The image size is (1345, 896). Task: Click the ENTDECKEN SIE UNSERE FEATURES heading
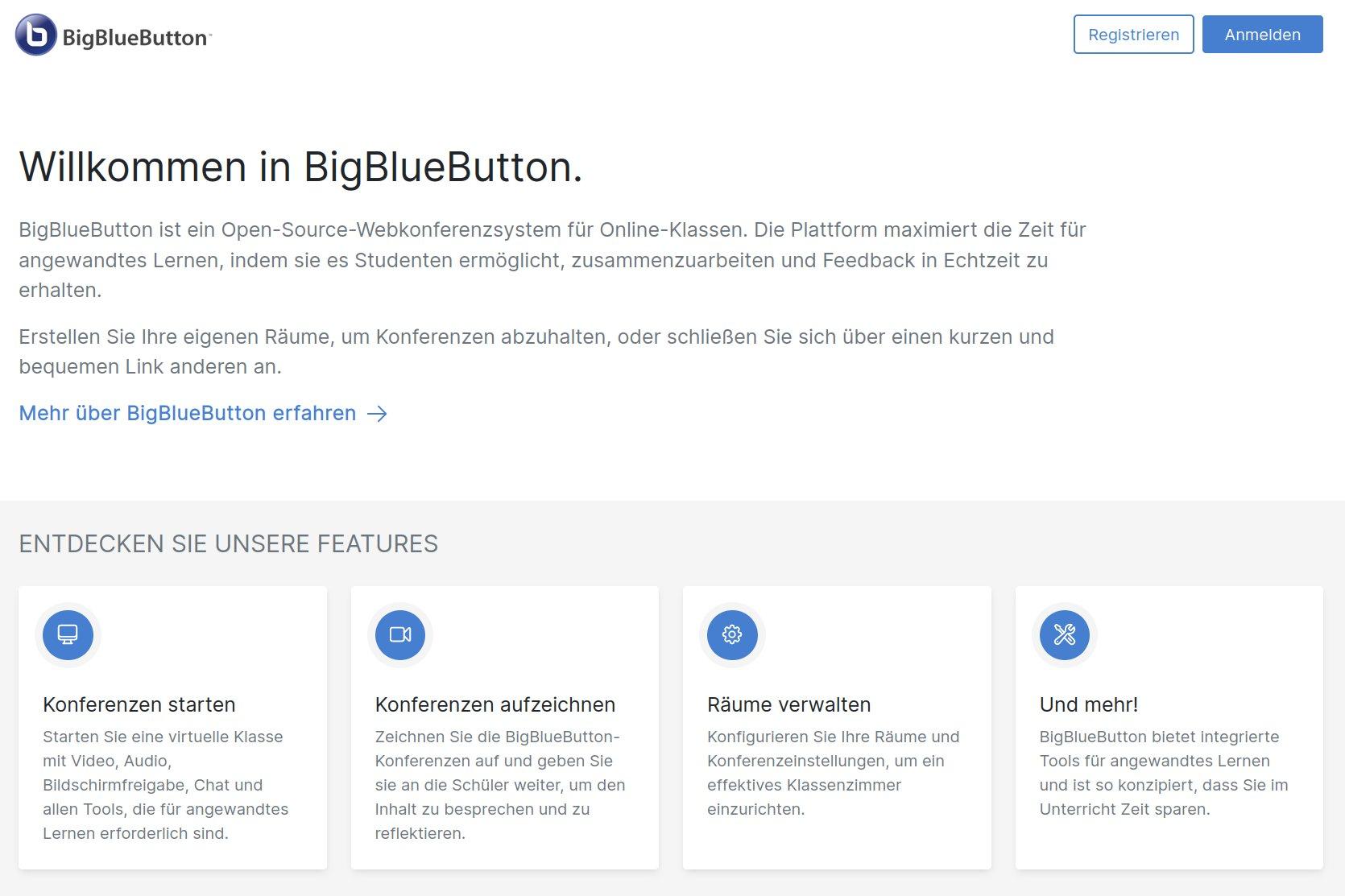tap(228, 544)
